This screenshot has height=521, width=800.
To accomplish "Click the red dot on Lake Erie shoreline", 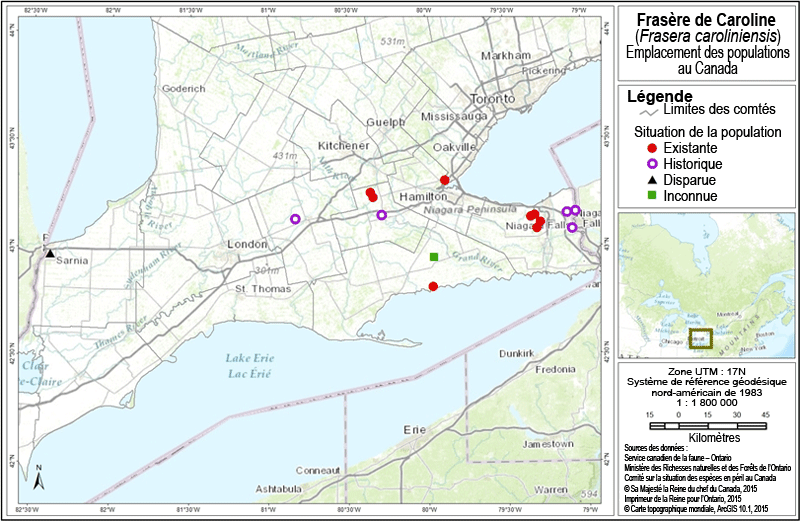I will 433,287.
